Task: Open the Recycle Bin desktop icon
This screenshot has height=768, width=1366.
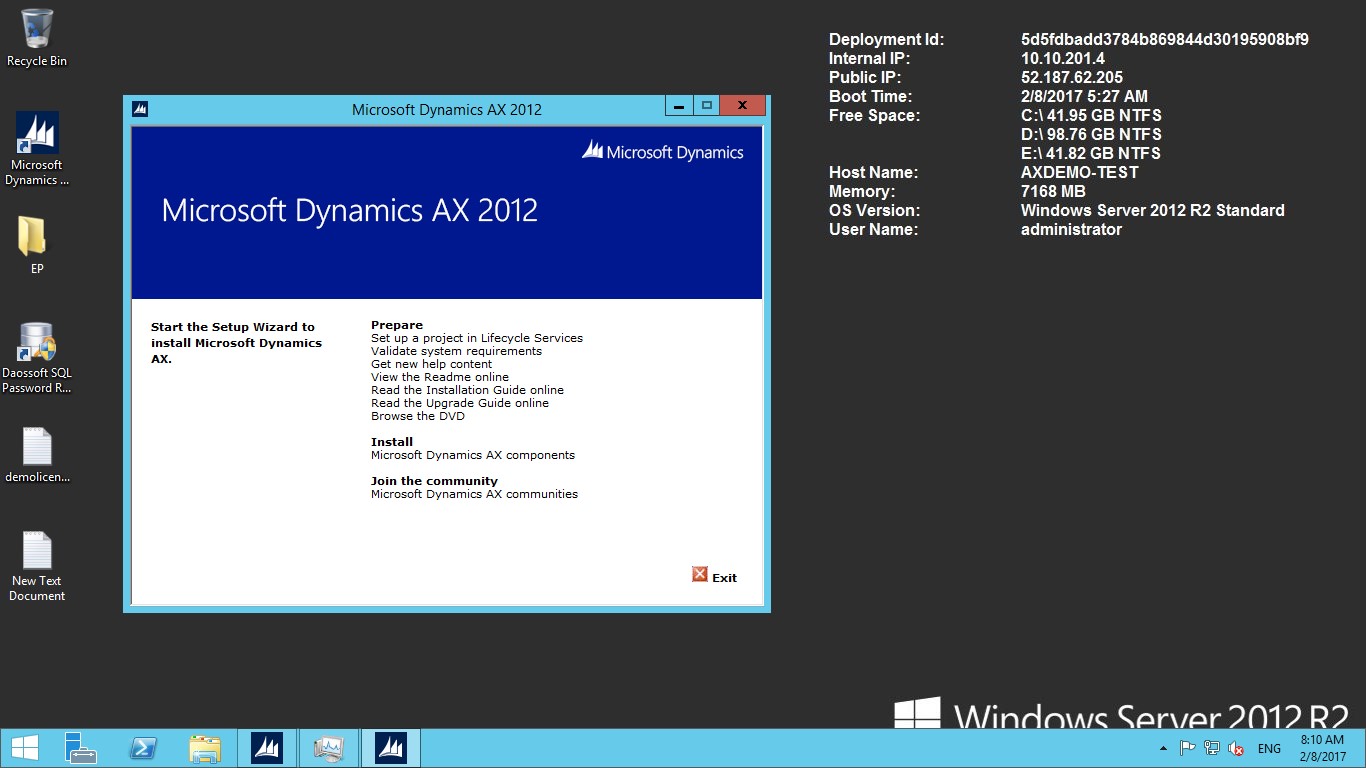Action: pyautogui.click(x=37, y=28)
